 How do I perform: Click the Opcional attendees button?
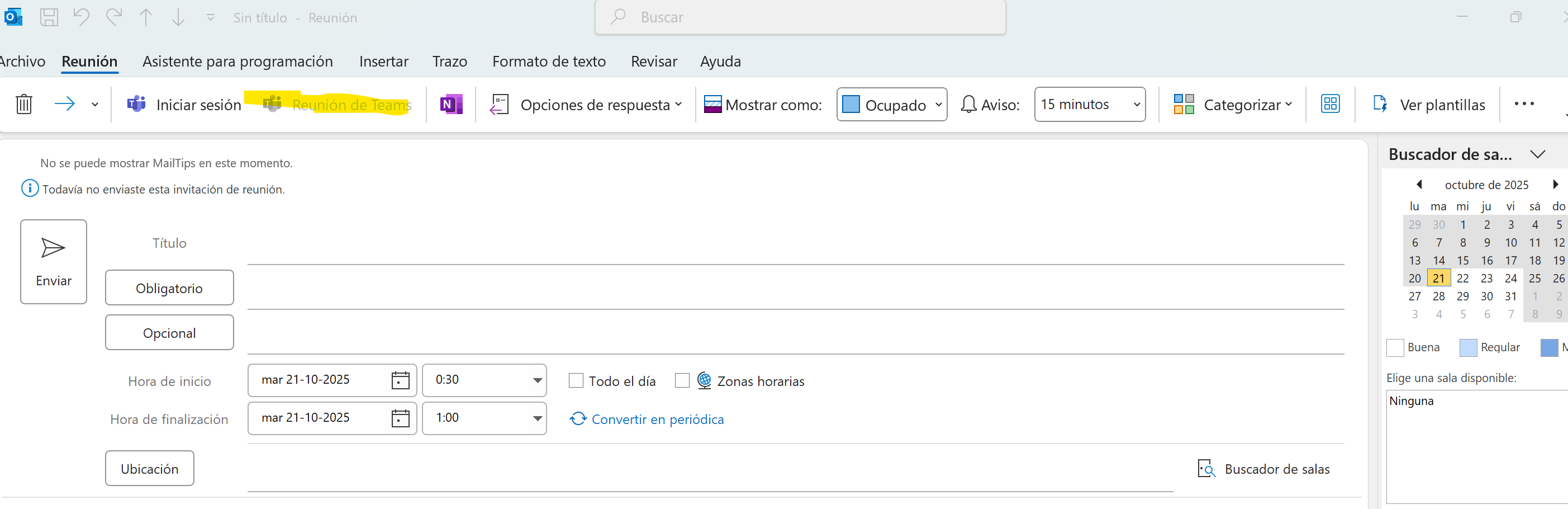(169, 332)
